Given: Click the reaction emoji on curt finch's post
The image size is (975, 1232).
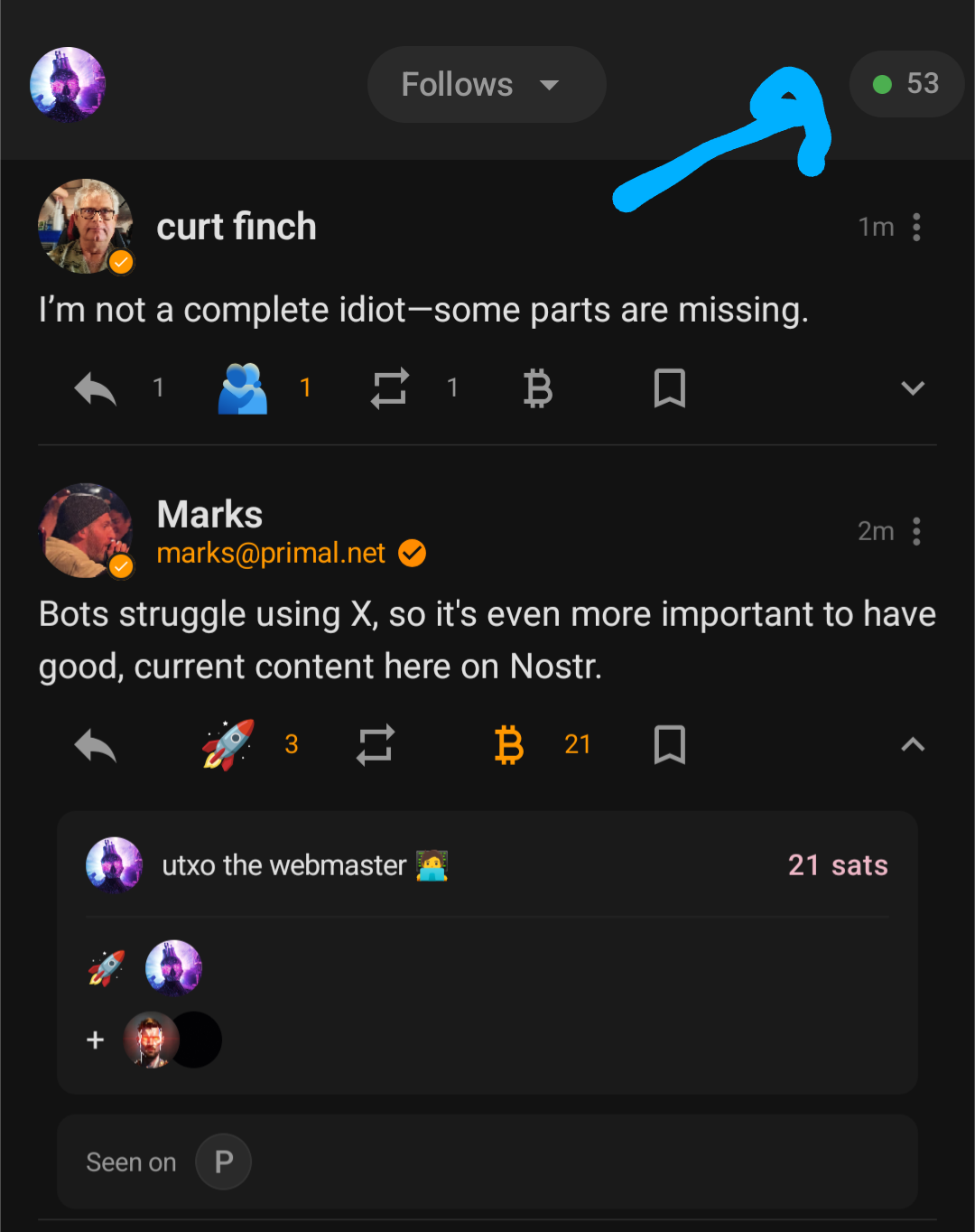Looking at the screenshot, I should 243,388.
